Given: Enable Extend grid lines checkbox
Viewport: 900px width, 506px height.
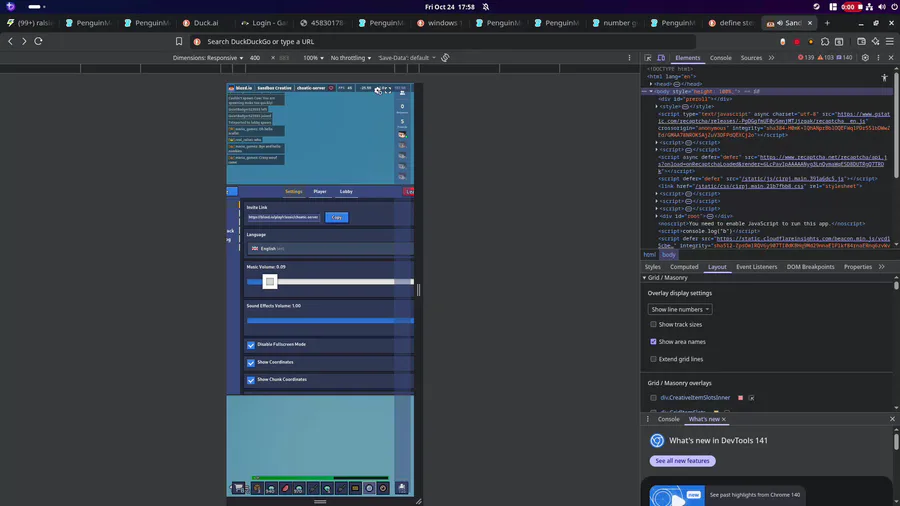Looking at the screenshot, I should click(653, 359).
